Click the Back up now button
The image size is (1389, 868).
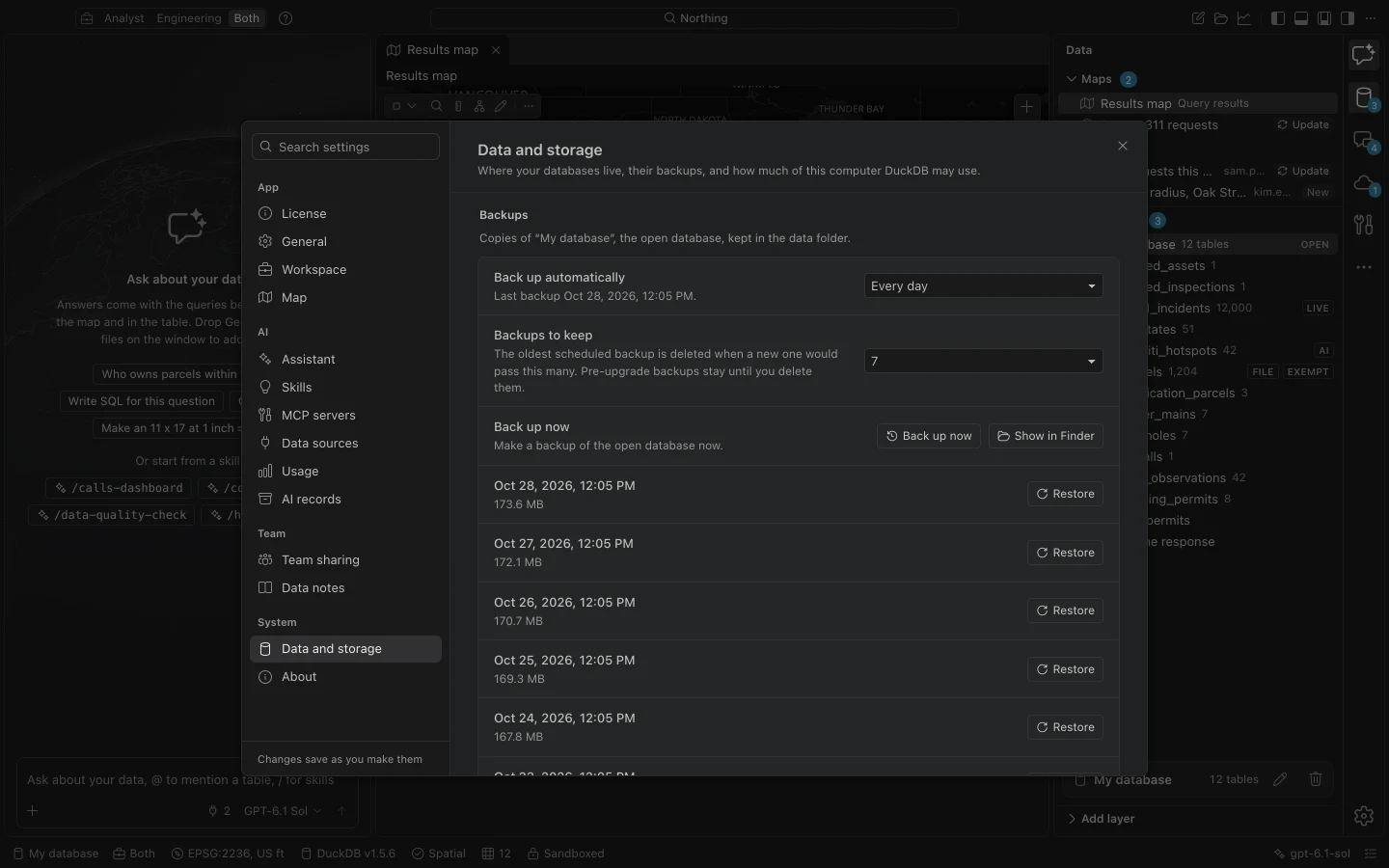click(x=929, y=436)
